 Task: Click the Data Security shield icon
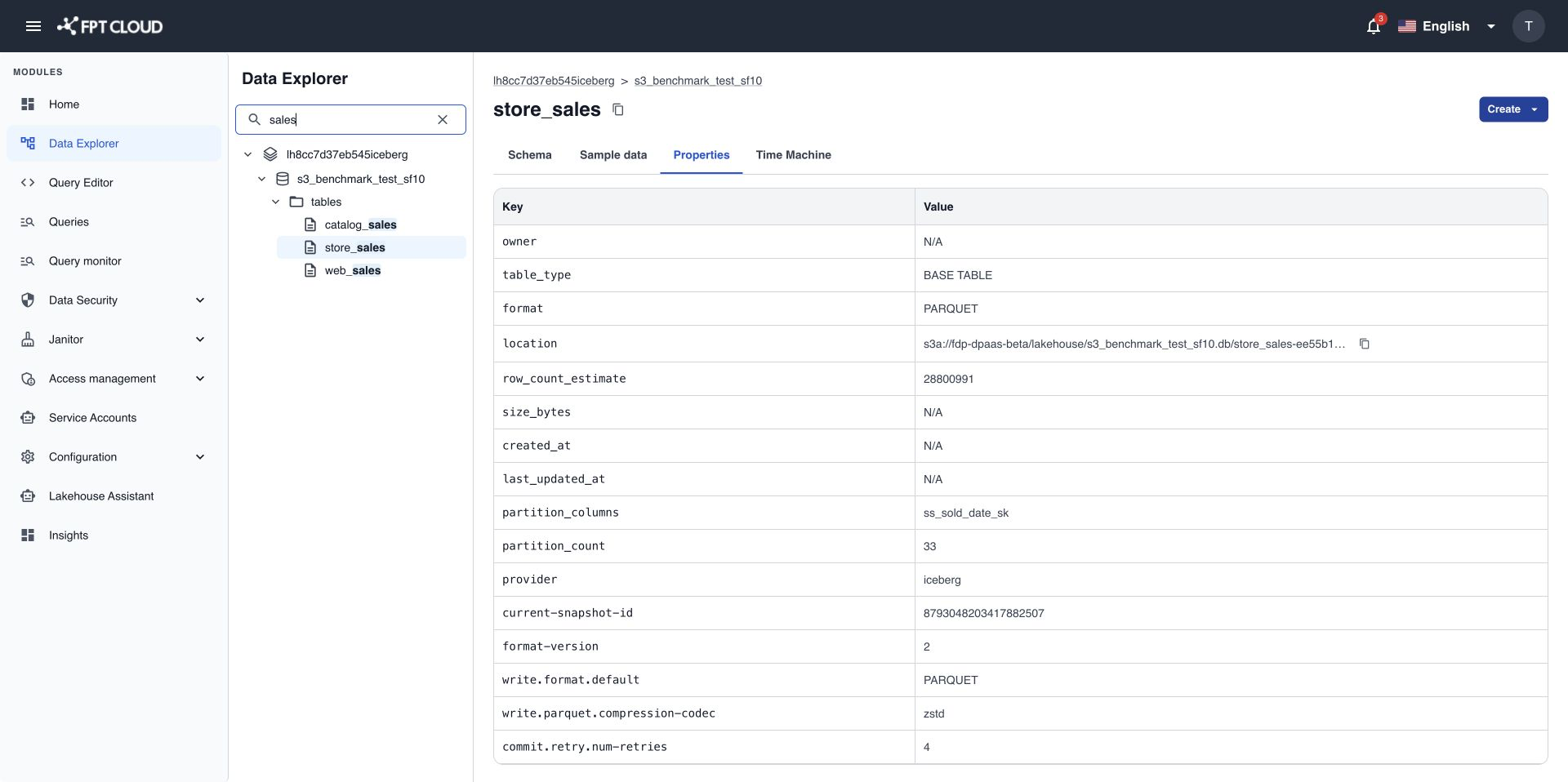tap(28, 300)
